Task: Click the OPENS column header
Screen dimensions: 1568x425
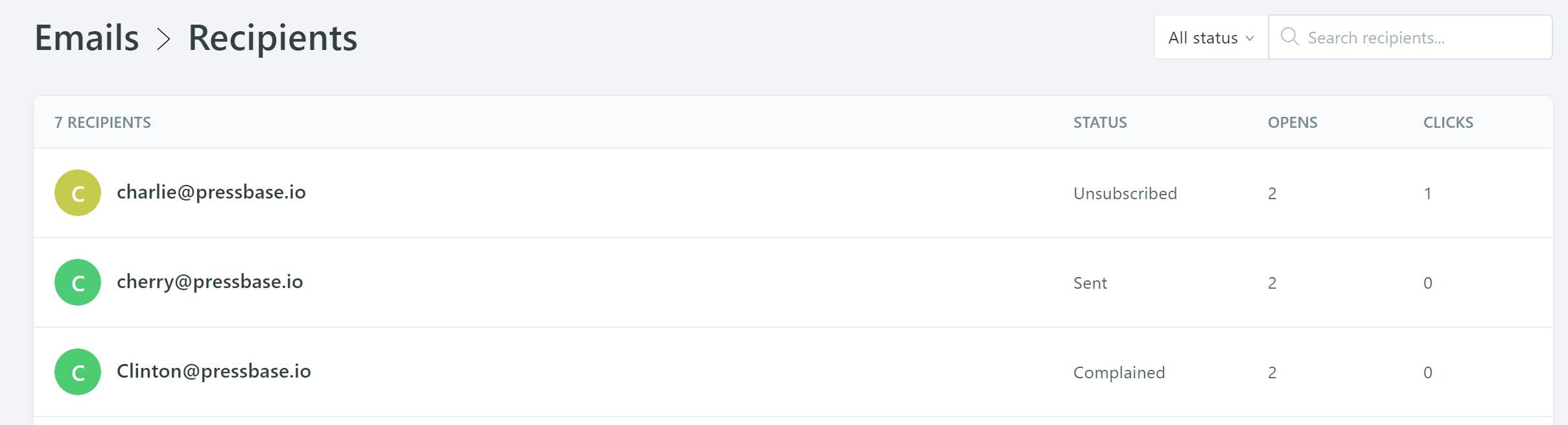Action: coord(1293,123)
